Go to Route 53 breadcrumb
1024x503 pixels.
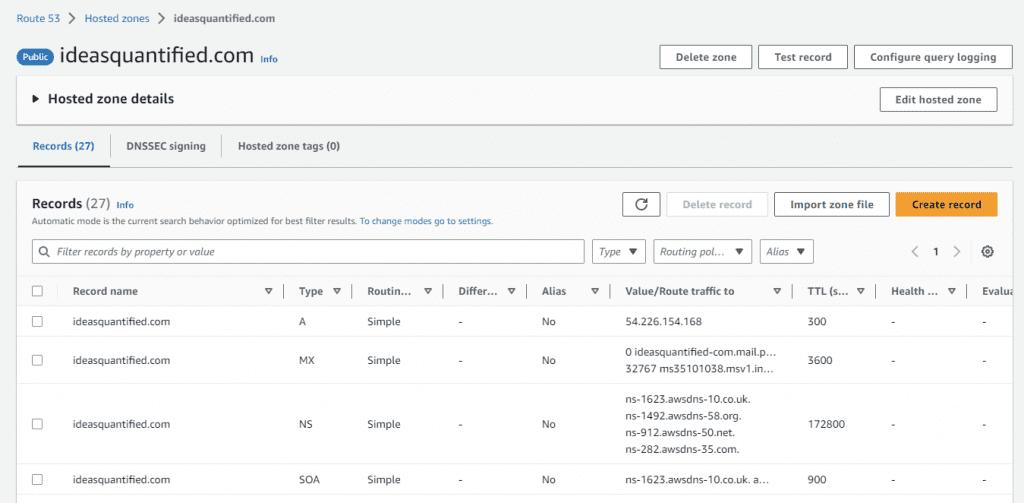[x=39, y=18]
